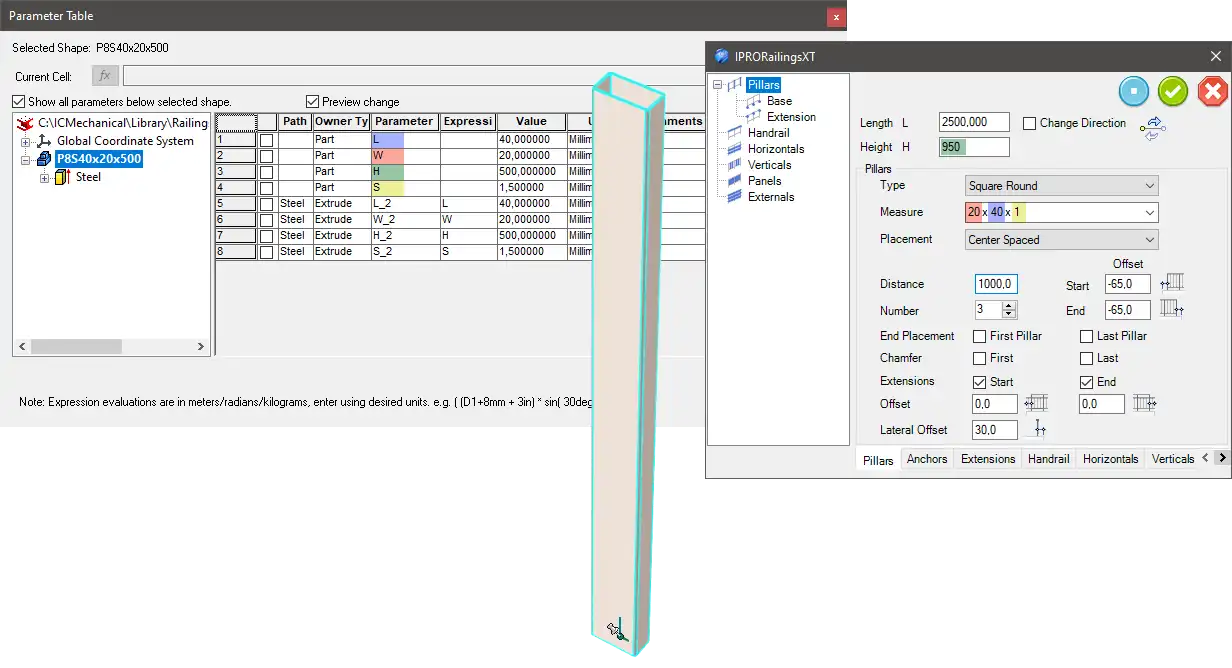Click the Handrail tree icon

pos(734,133)
